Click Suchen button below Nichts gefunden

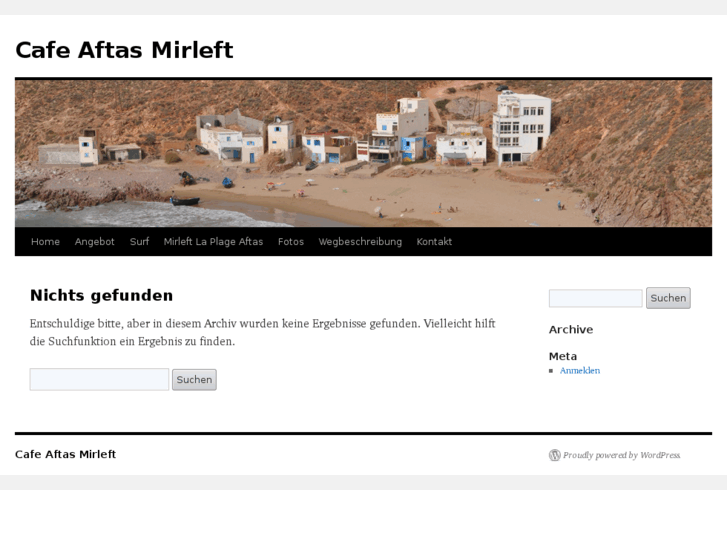pyautogui.click(x=194, y=379)
